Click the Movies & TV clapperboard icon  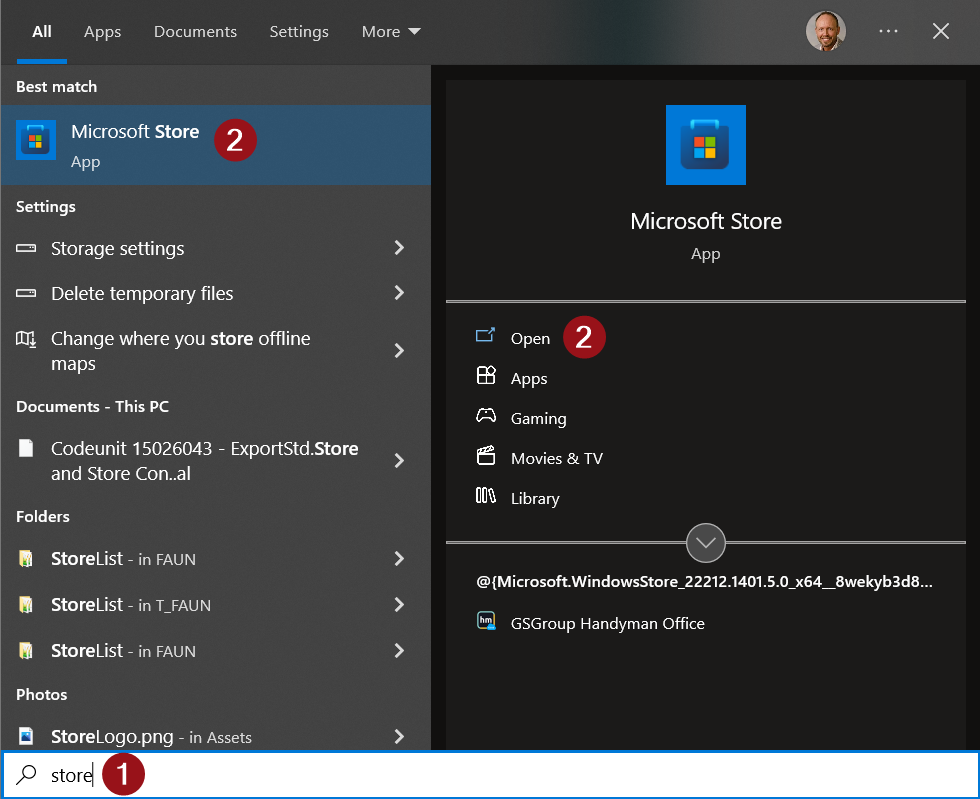pyautogui.click(x=486, y=456)
